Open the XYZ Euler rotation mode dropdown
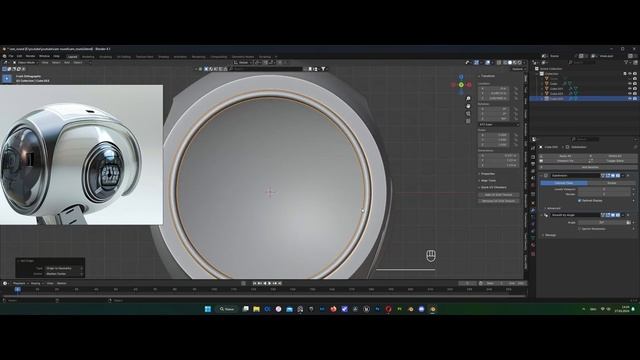The height and width of the screenshot is (360, 640). [498, 124]
